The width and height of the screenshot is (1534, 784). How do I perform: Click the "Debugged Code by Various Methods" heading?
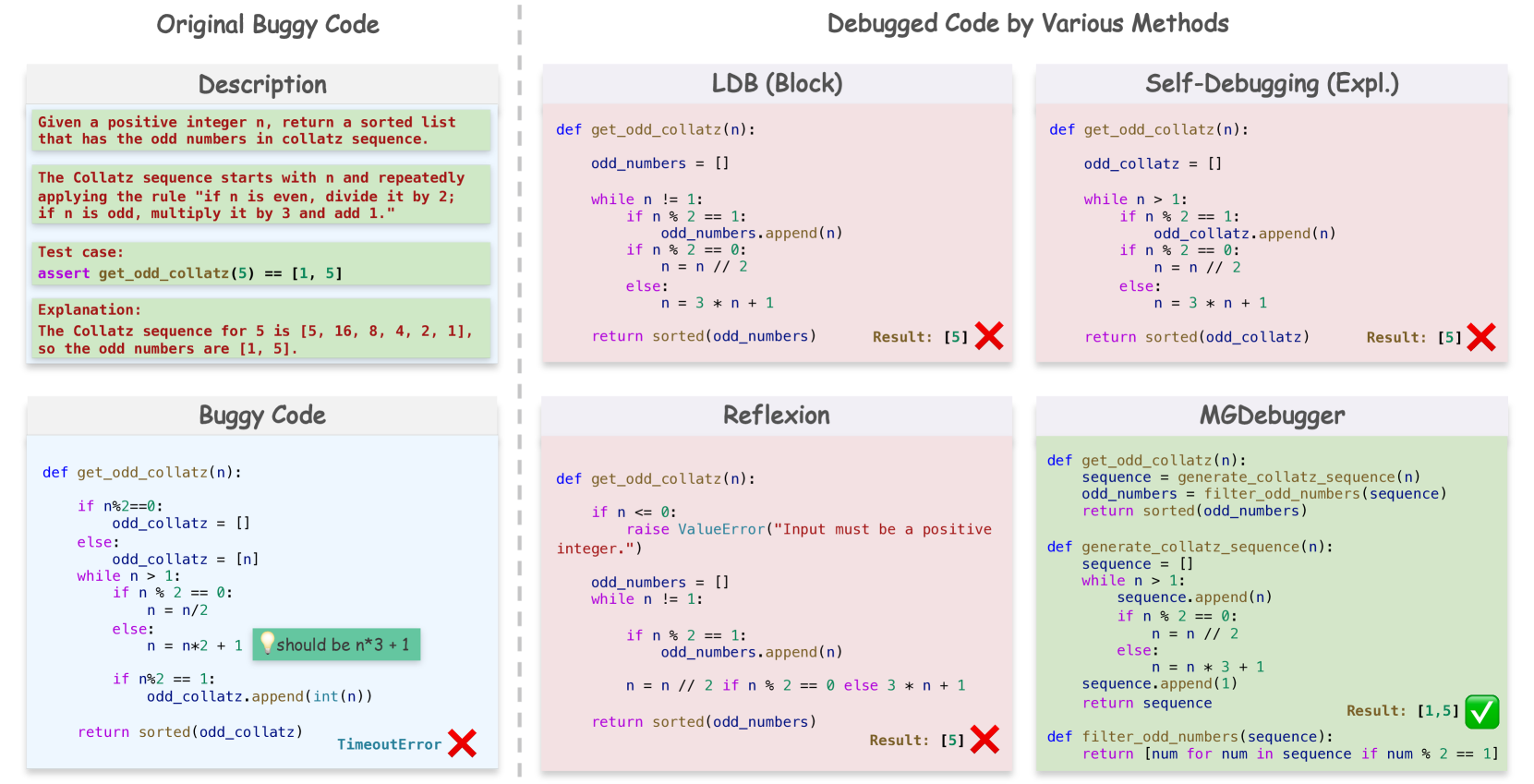click(x=1027, y=23)
